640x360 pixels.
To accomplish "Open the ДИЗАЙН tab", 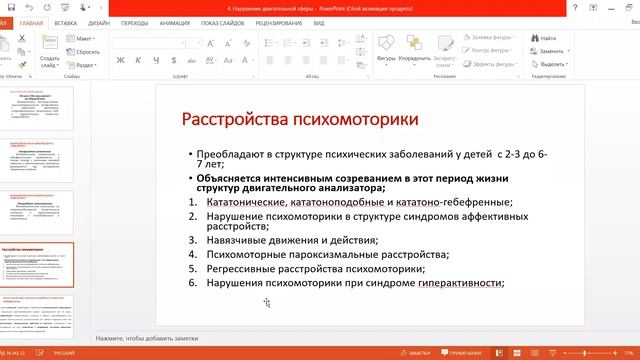I will [x=99, y=23].
